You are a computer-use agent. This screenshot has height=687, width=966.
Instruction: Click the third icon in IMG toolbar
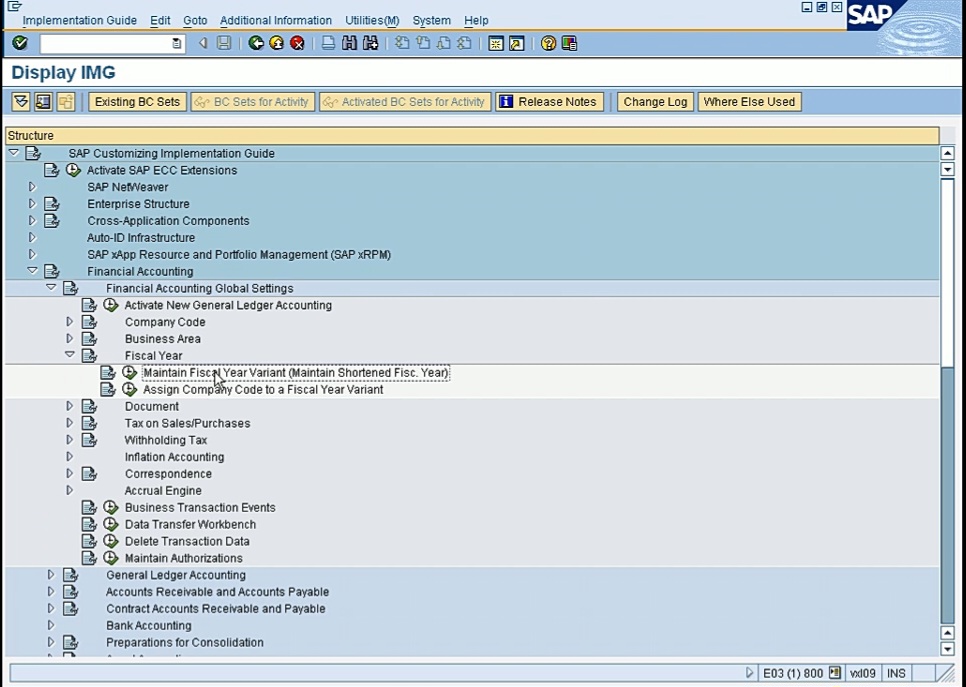coord(65,102)
